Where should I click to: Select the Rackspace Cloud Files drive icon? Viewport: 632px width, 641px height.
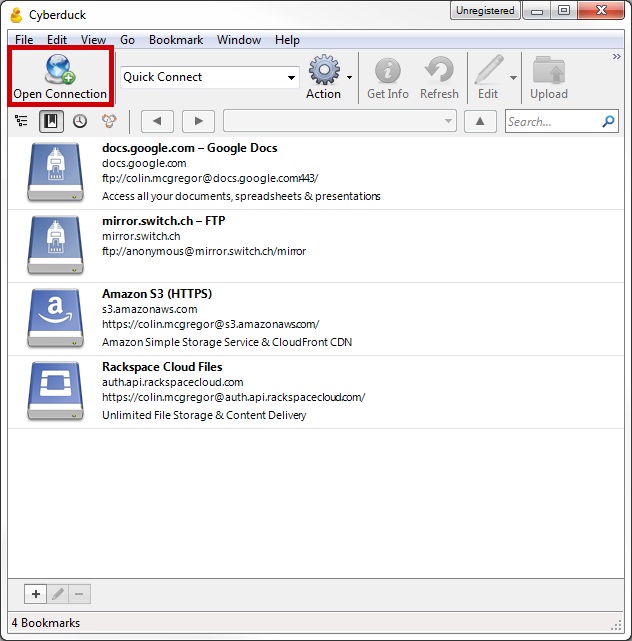tap(56, 391)
